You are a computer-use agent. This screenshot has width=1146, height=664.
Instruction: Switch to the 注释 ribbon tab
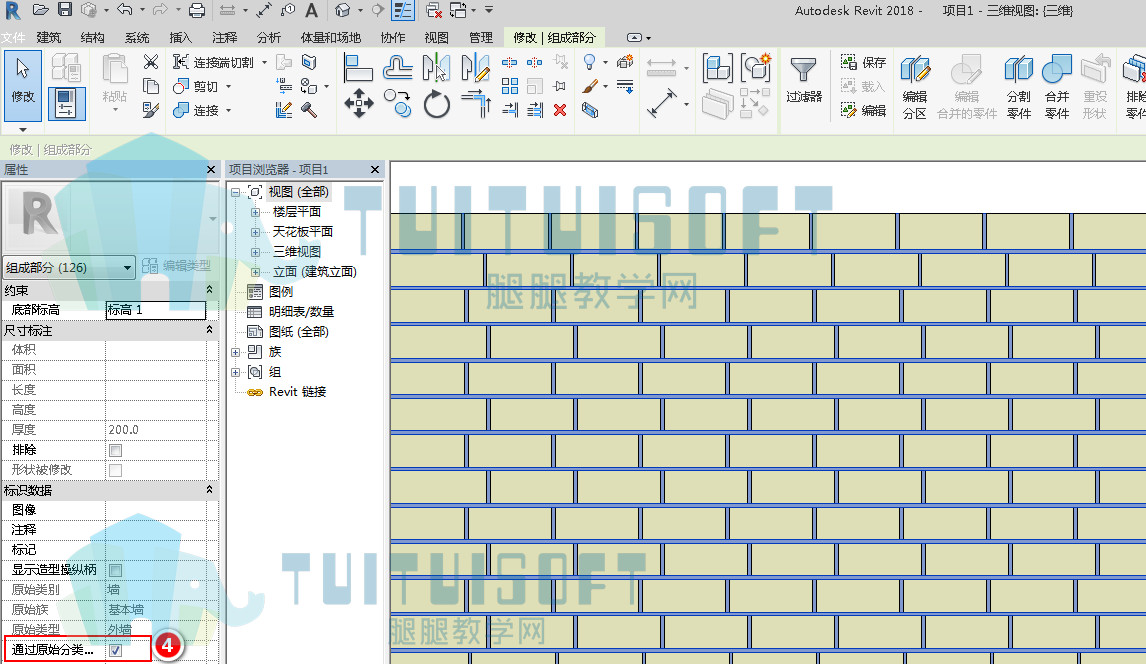tap(224, 37)
